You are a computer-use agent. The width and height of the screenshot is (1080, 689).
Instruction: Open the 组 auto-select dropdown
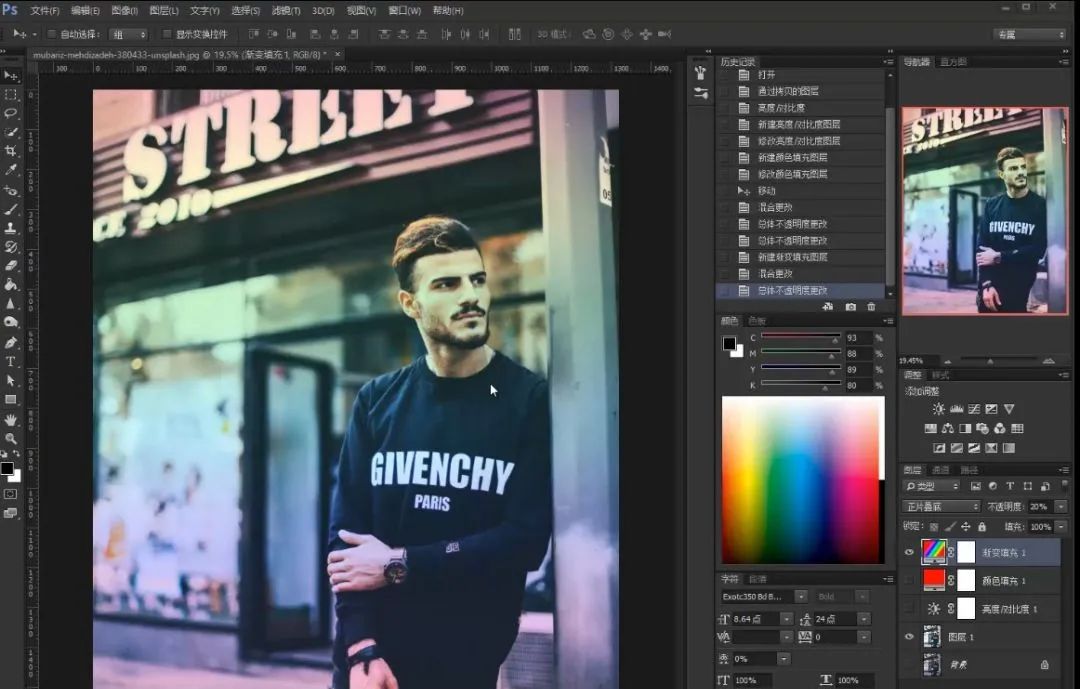(129, 34)
